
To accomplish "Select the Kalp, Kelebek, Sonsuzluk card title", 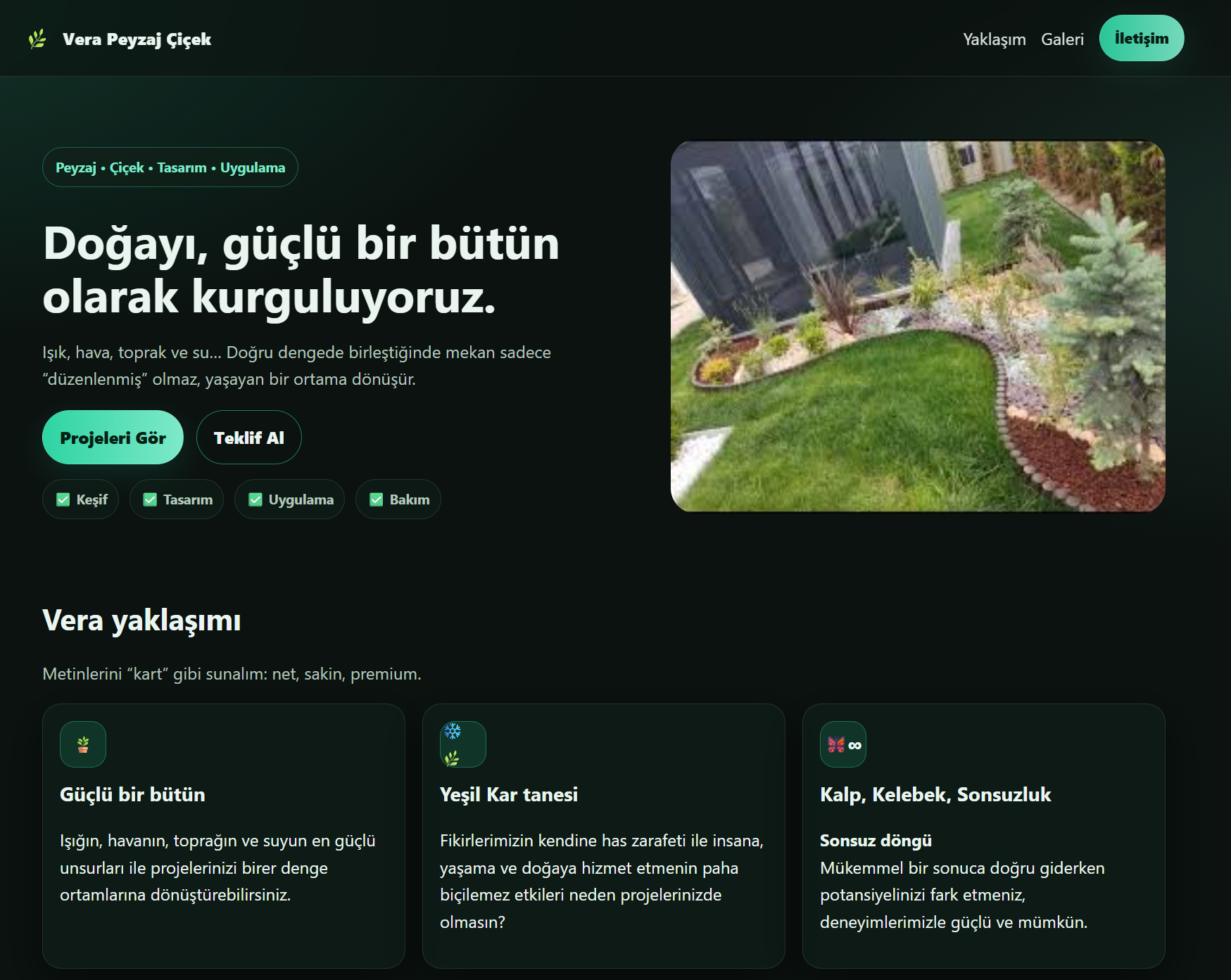I will click(x=935, y=794).
